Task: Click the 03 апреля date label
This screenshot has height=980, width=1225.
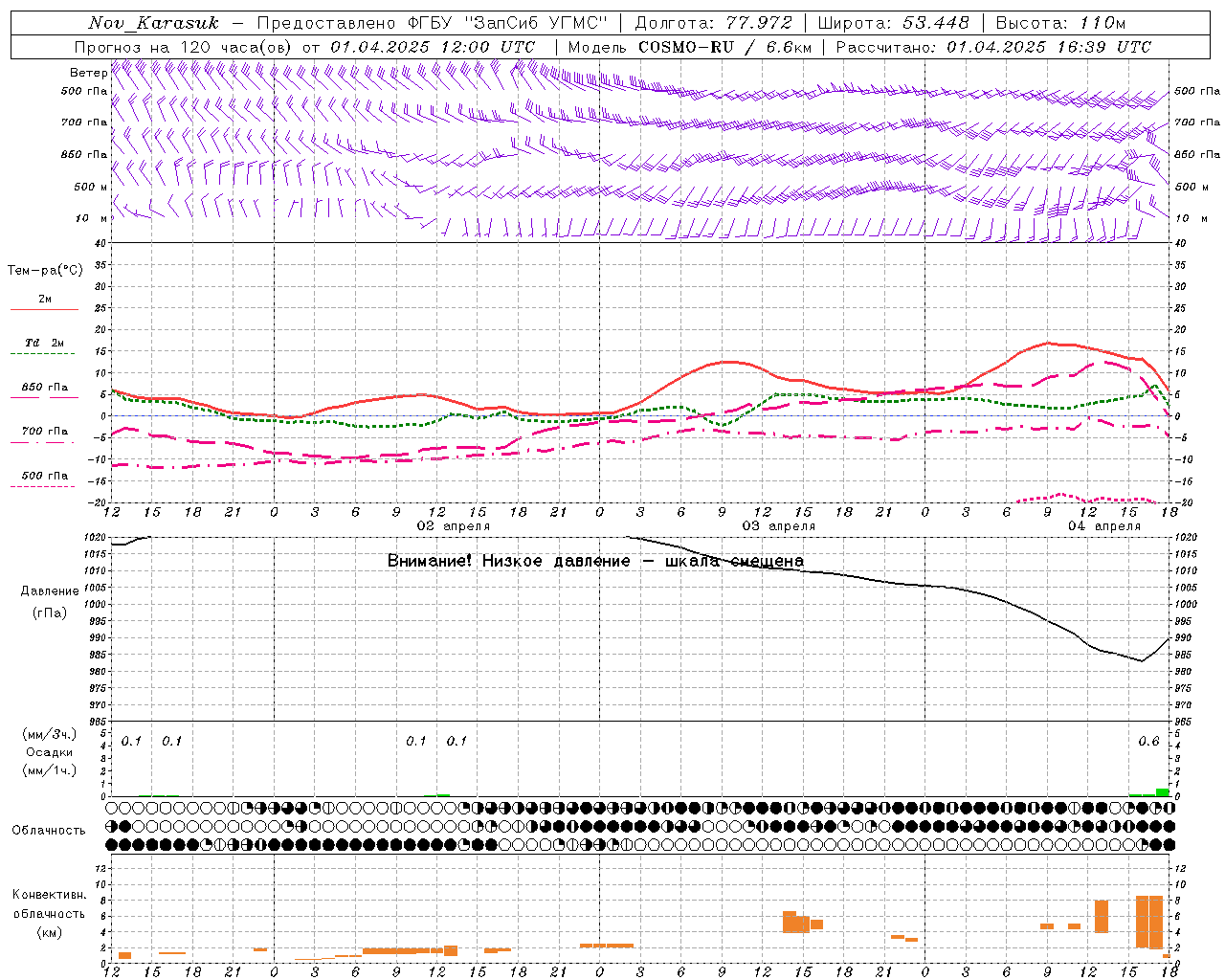Action: pos(779,526)
